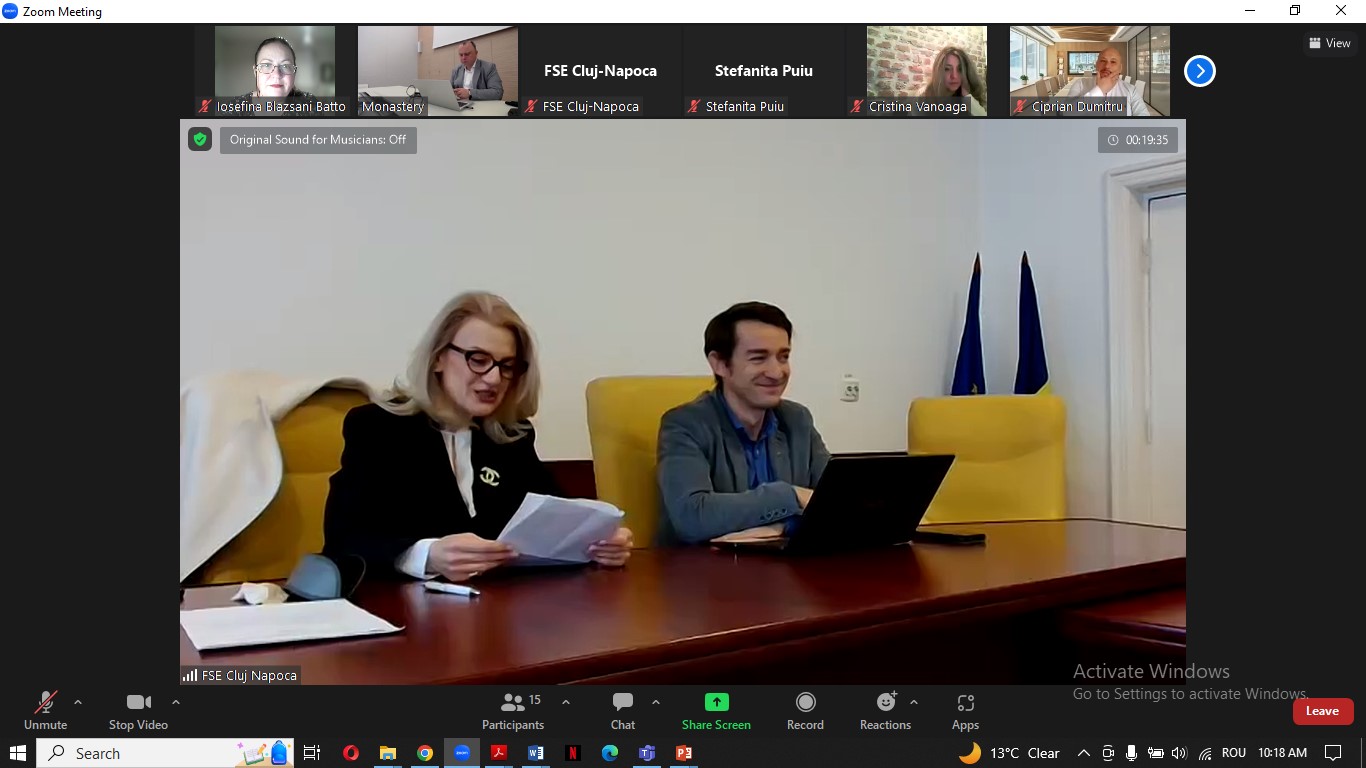Open the Reactions smiley menu
The height and width of the screenshot is (768, 1366).
885,711
